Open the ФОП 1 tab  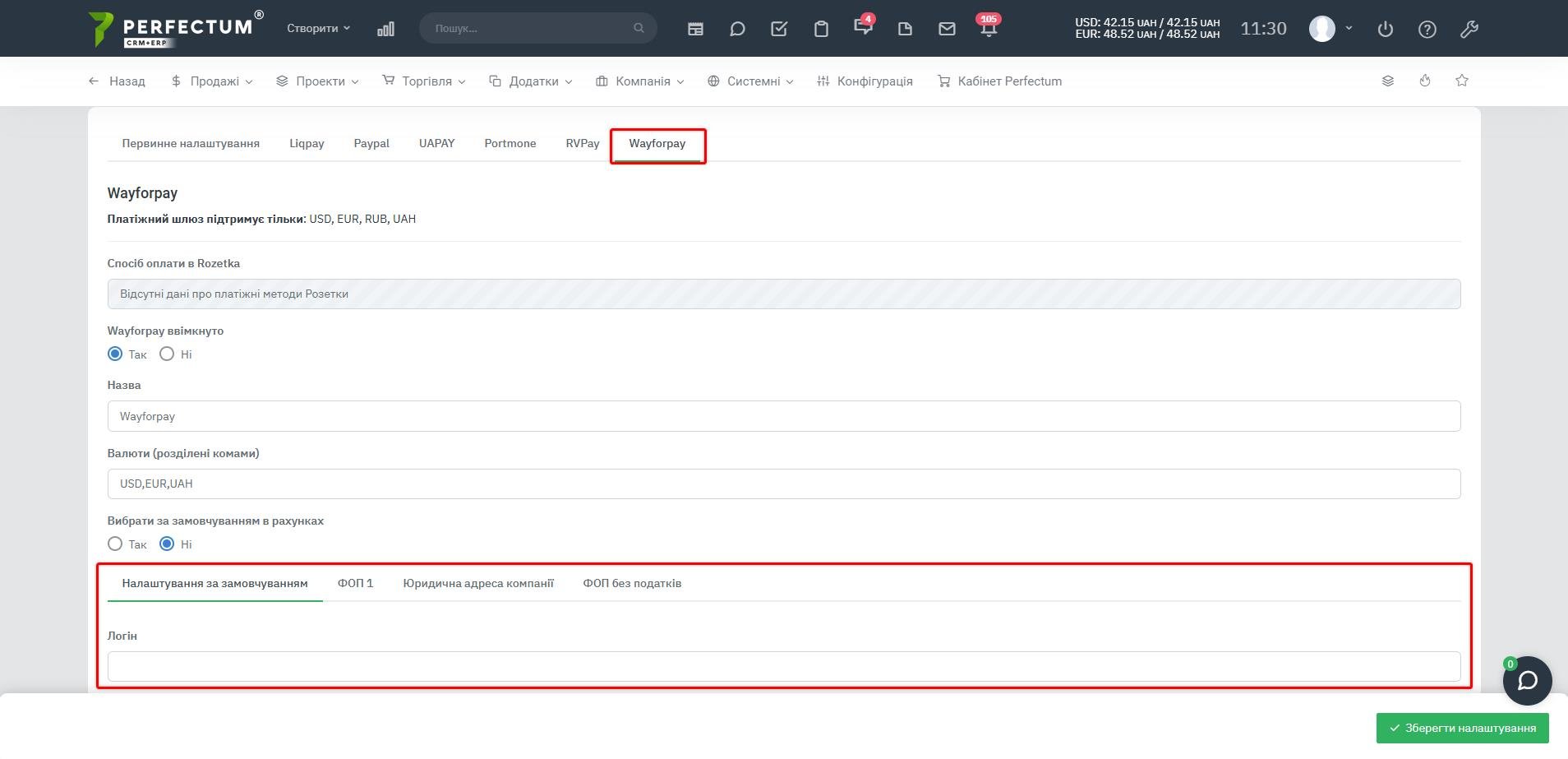pyautogui.click(x=355, y=583)
